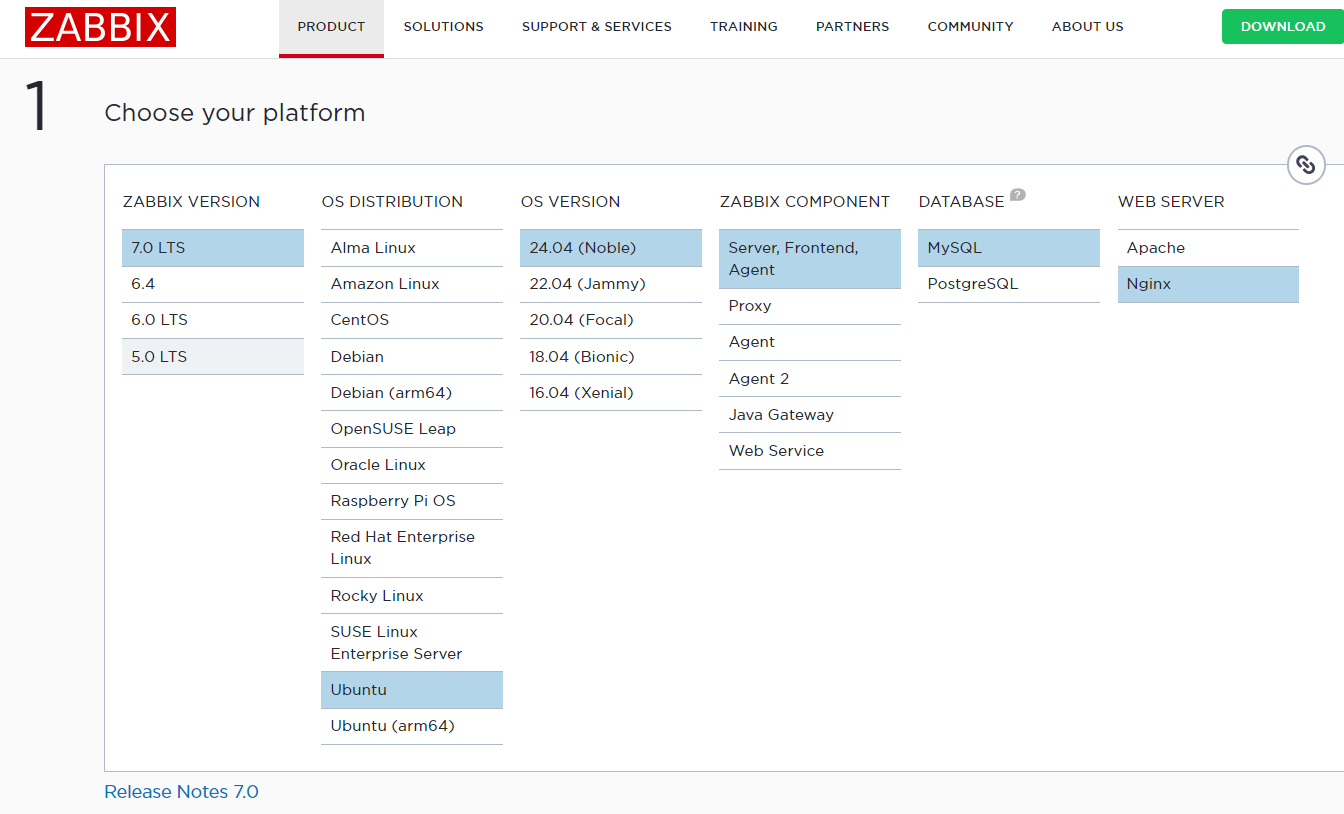The width and height of the screenshot is (1344, 814).
Task: Choose Oracle Linux distribution
Action: coord(412,465)
